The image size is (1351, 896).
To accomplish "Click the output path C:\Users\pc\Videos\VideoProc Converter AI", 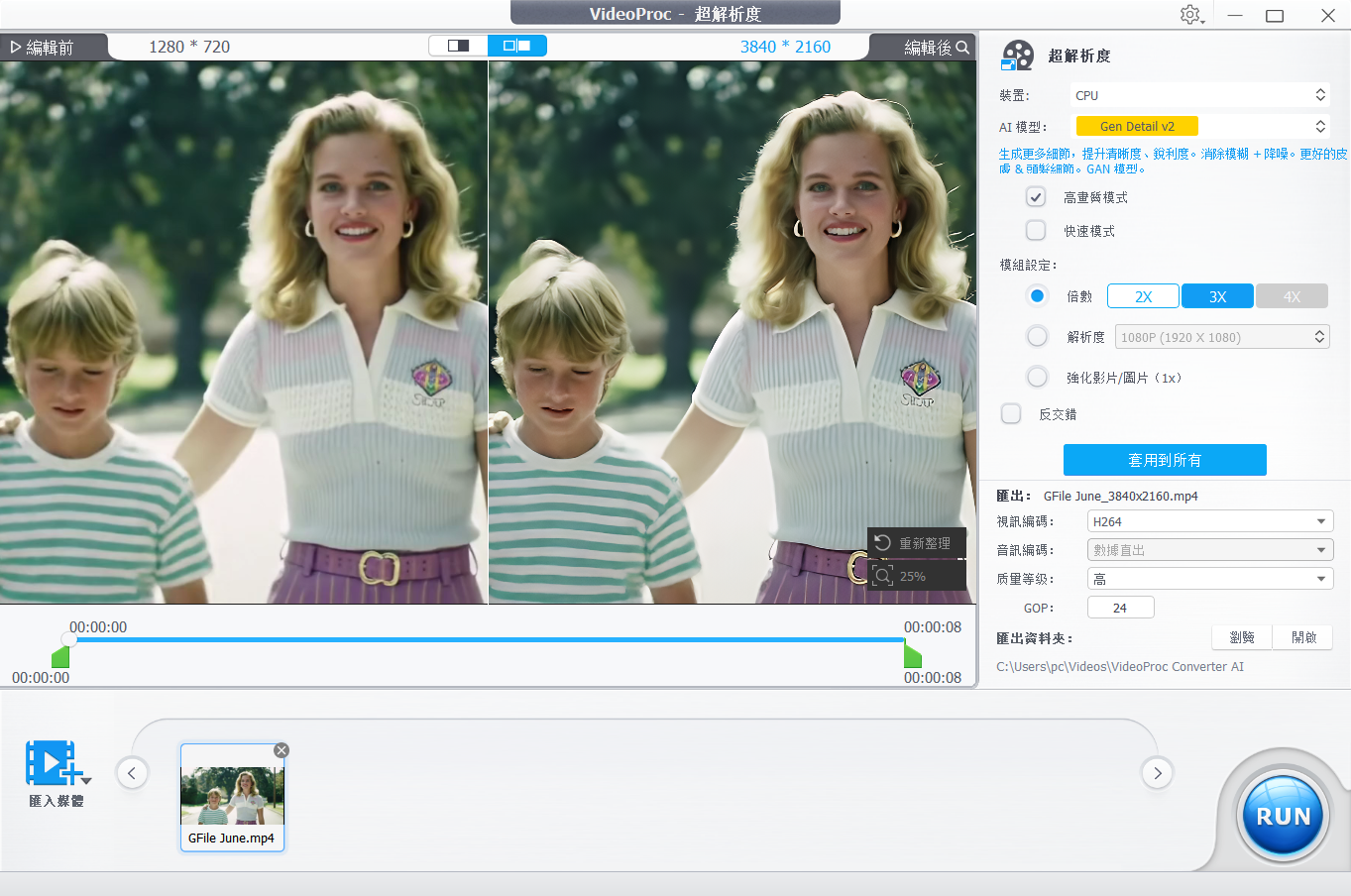I will coord(1120,666).
